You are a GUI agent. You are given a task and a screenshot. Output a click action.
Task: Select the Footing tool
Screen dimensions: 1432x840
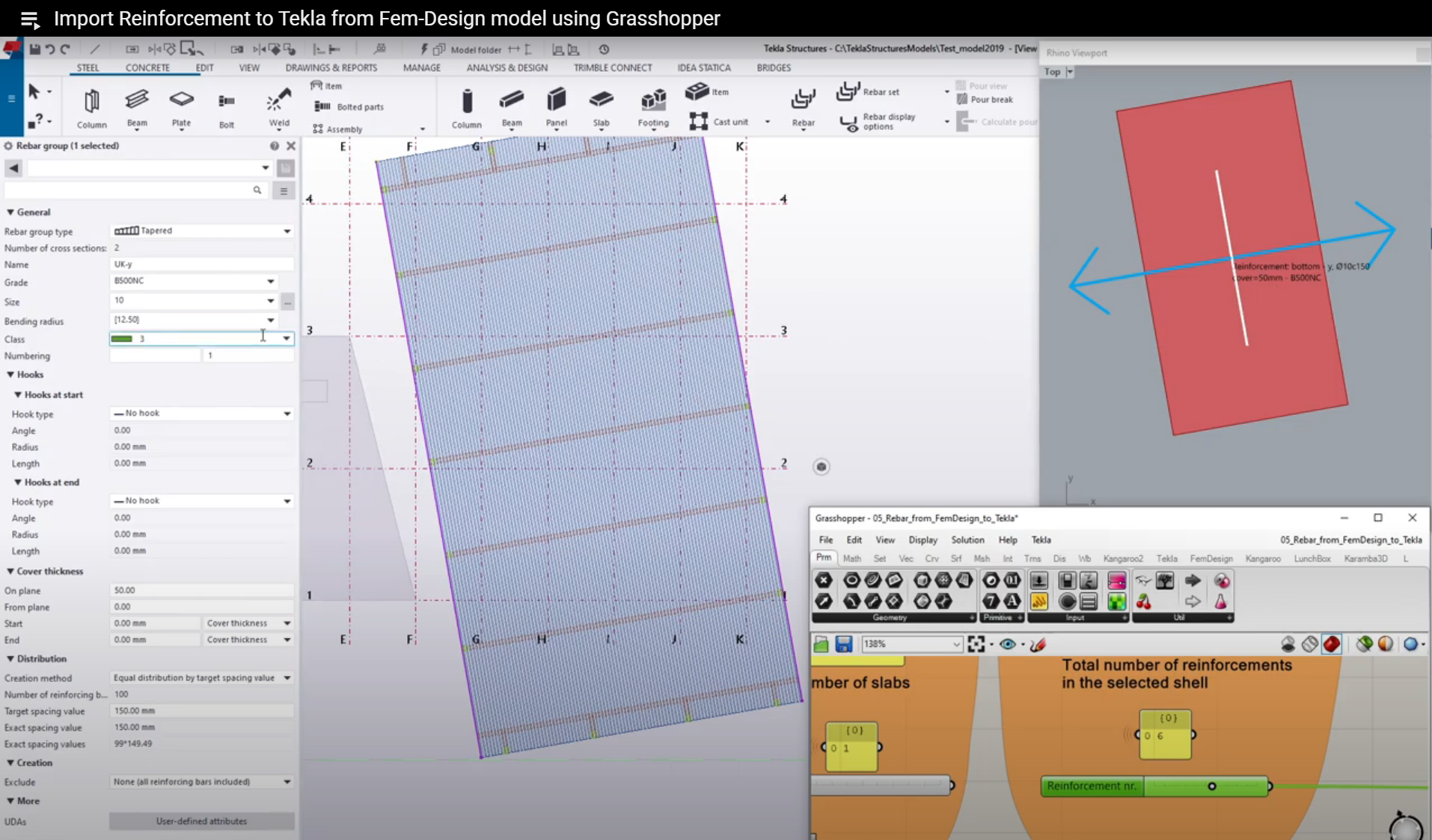click(653, 108)
